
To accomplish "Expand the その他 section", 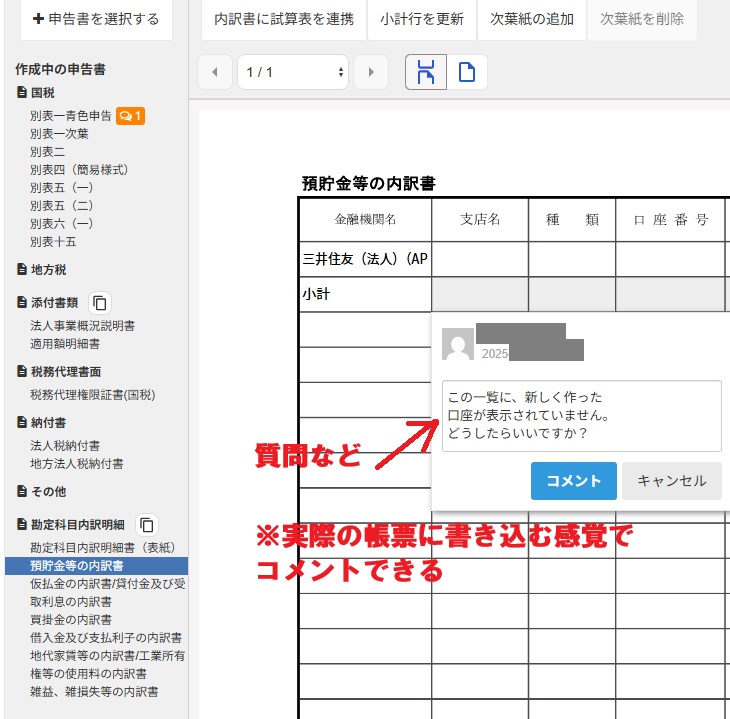I will point(49,491).
